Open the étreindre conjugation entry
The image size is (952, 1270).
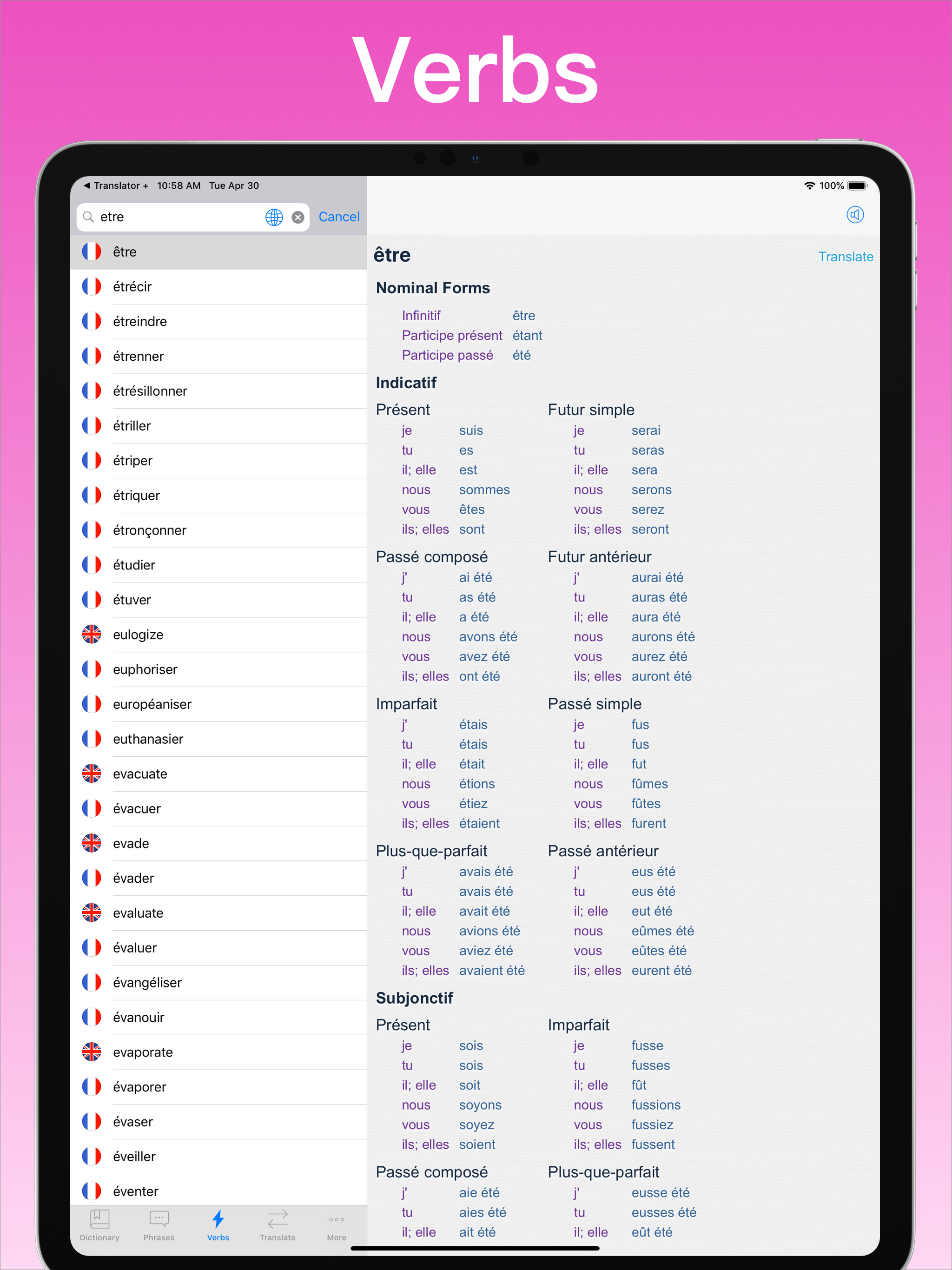point(139,322)
